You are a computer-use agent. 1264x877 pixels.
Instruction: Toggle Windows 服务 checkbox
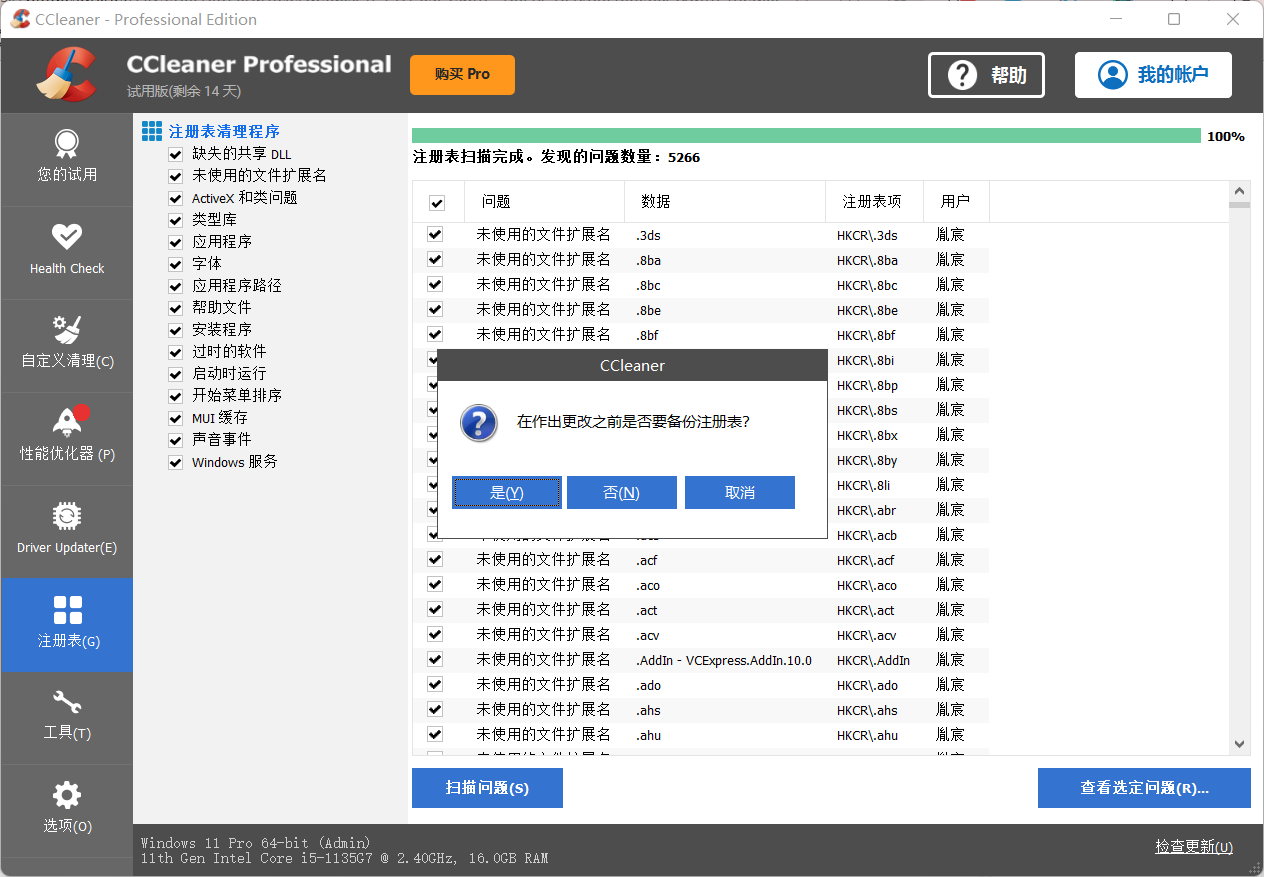[175, 463]
